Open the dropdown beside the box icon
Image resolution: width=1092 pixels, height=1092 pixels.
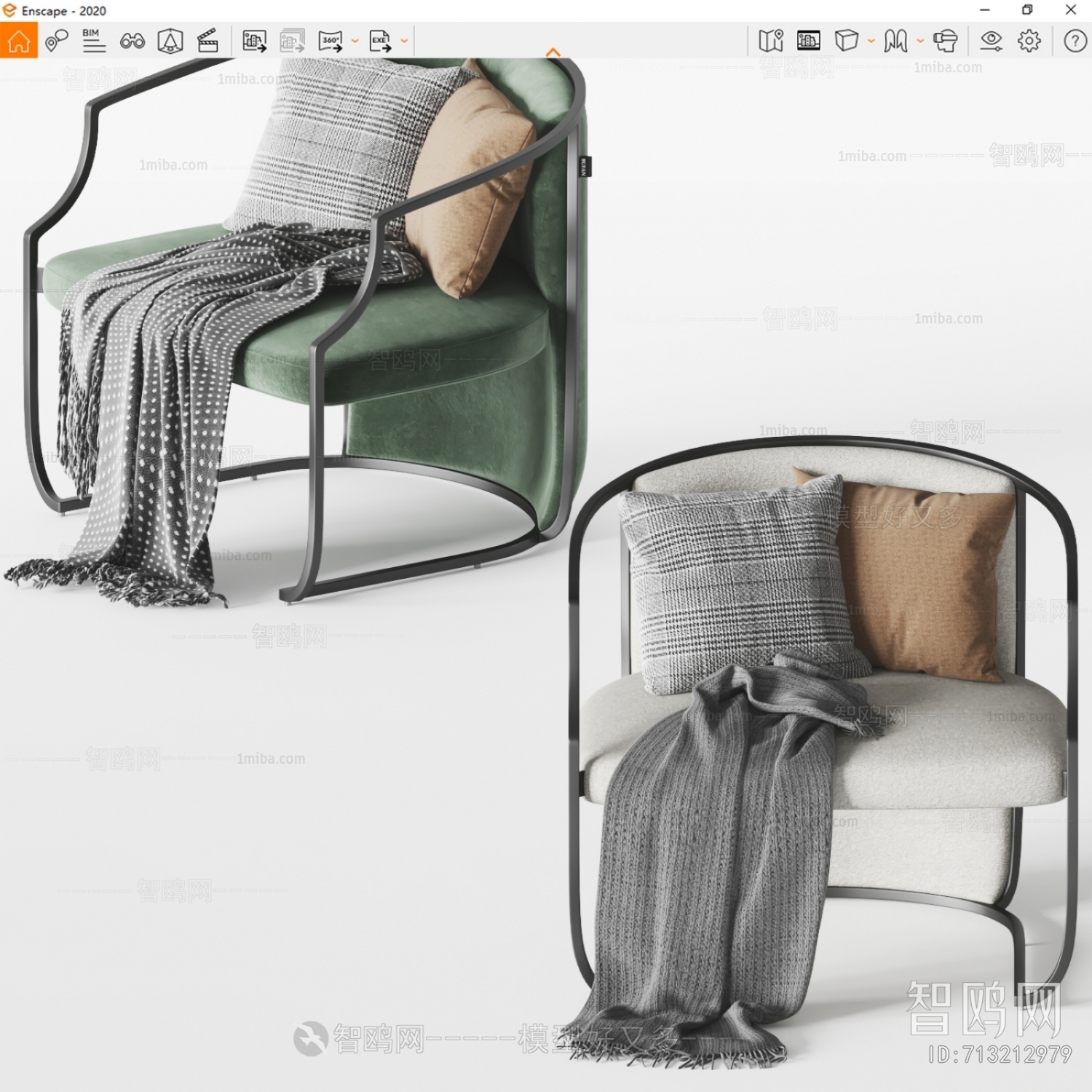[x=871, y=41]
